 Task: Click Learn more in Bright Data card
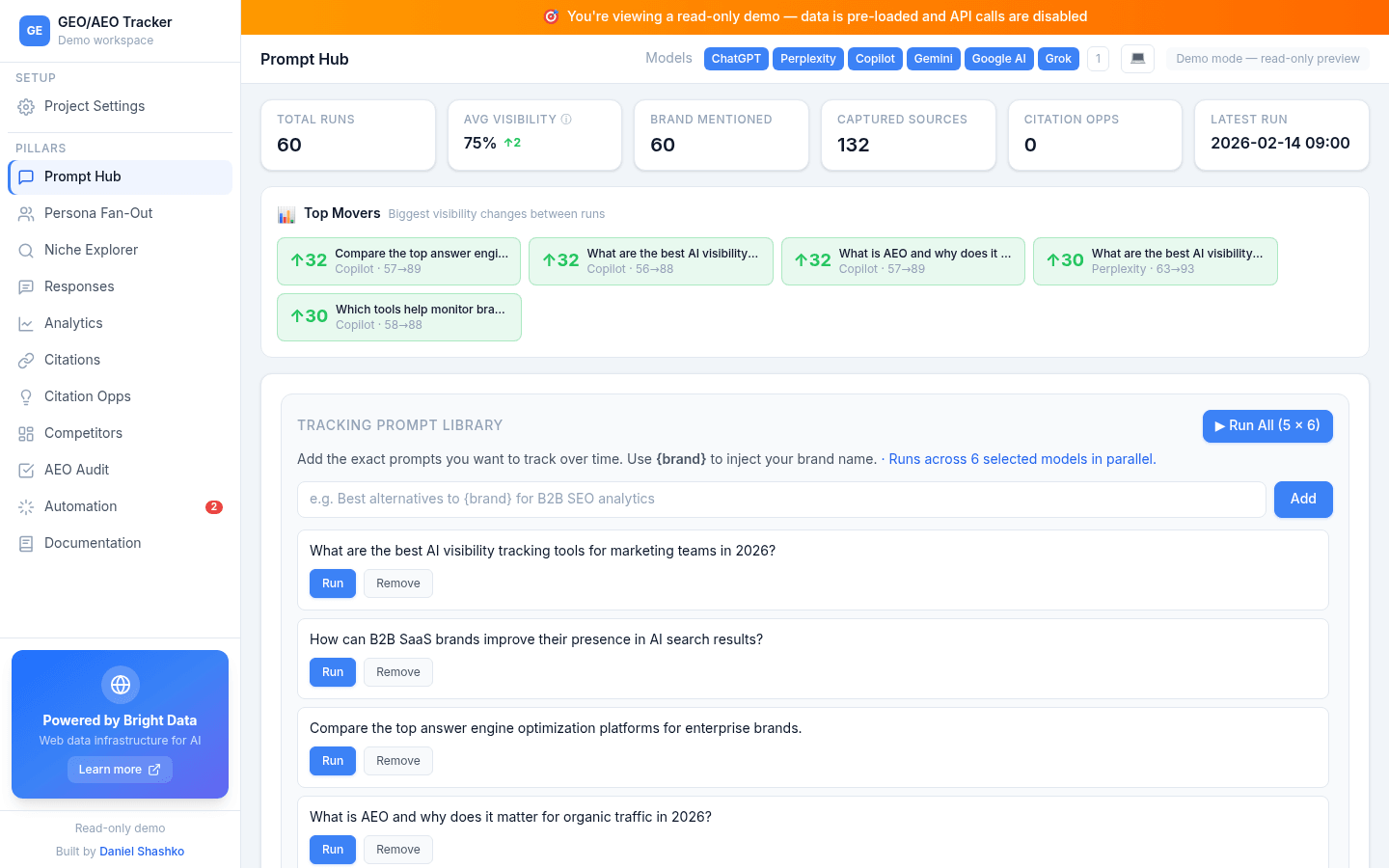point(120,770)
